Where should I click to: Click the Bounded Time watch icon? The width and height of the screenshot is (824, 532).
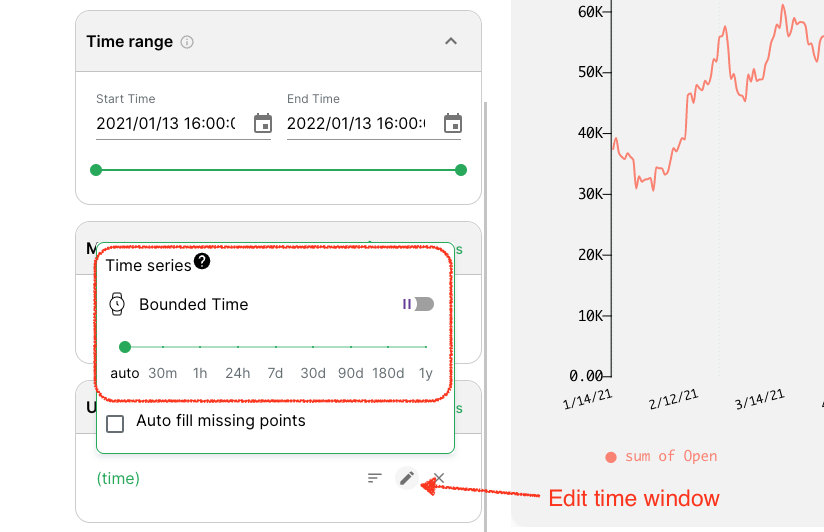point(117,304)
